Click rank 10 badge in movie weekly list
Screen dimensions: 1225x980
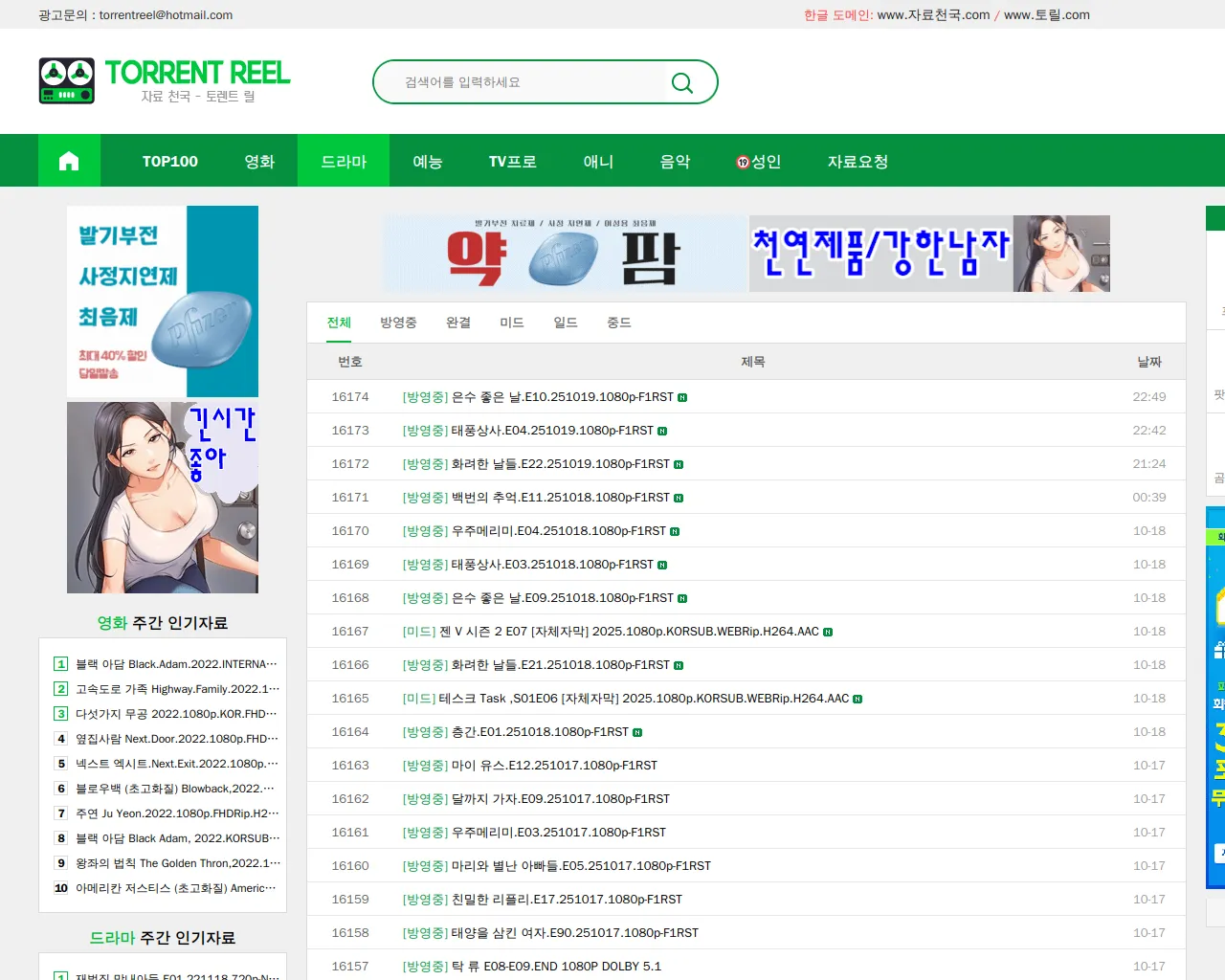pyautogui.click(x=61, y=888)
